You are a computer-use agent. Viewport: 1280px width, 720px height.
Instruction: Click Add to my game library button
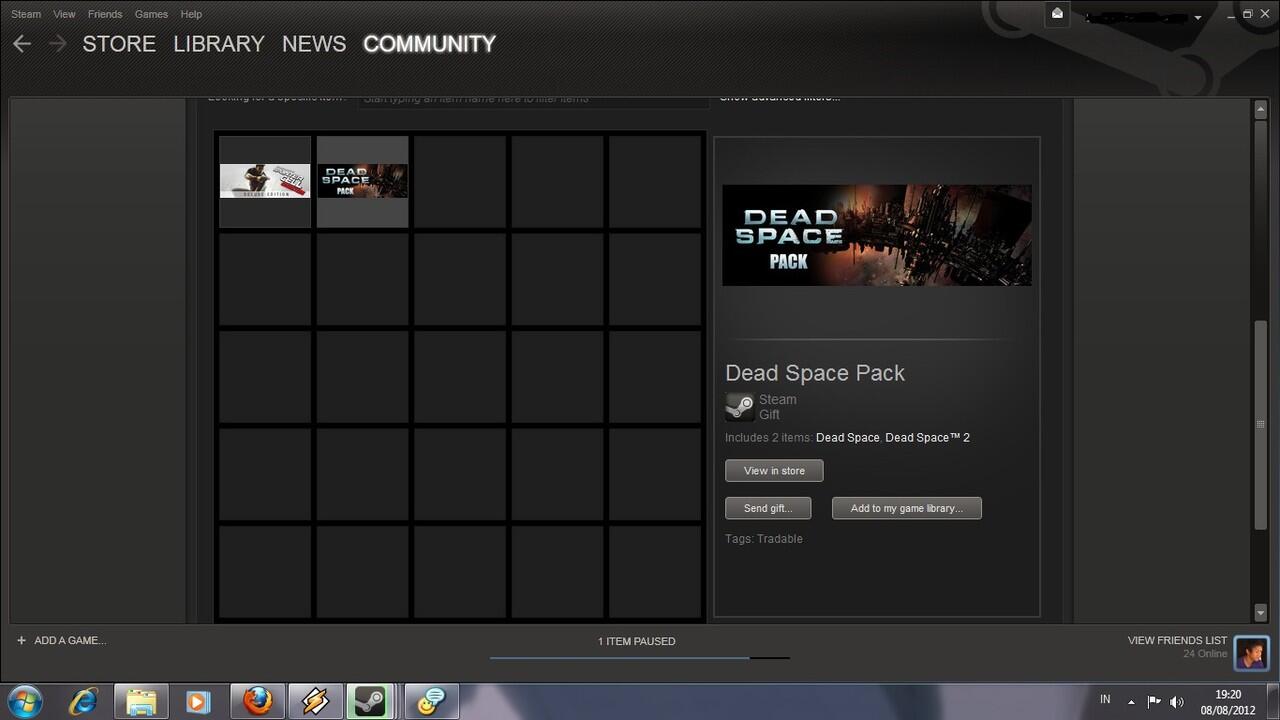(x=907, y=508)
